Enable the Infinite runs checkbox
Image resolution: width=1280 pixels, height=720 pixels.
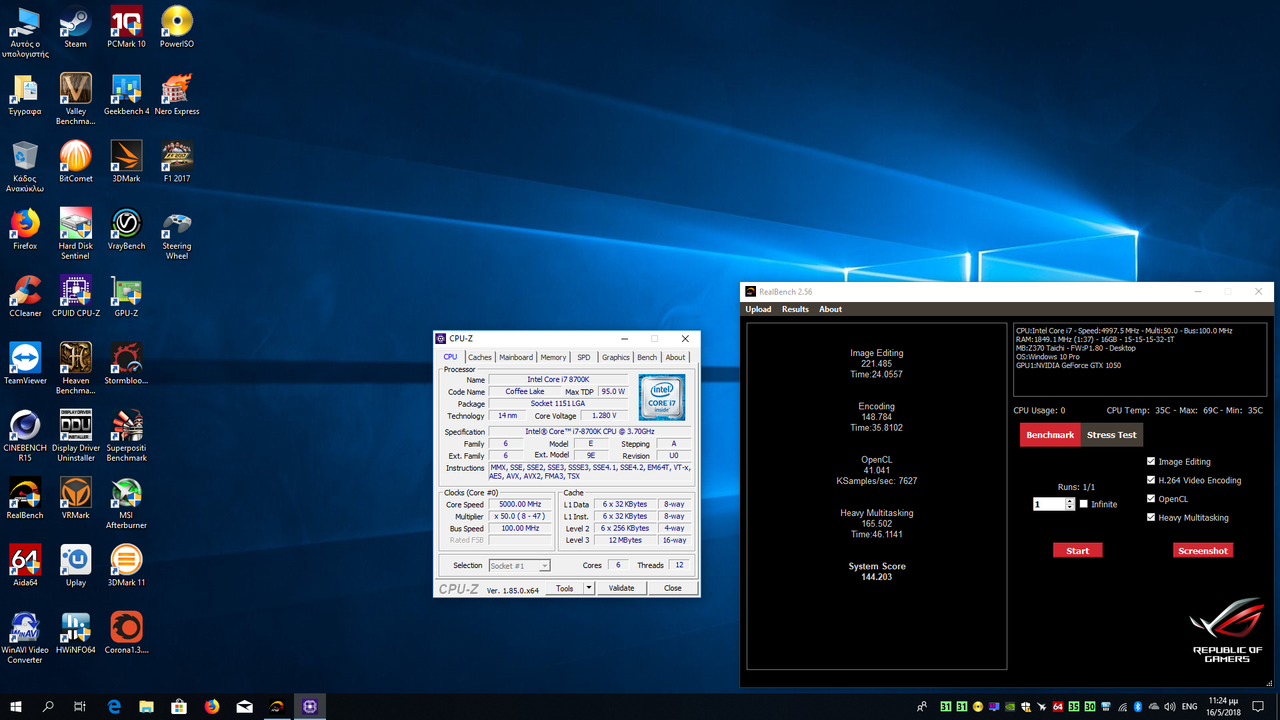coord(1084,504)
